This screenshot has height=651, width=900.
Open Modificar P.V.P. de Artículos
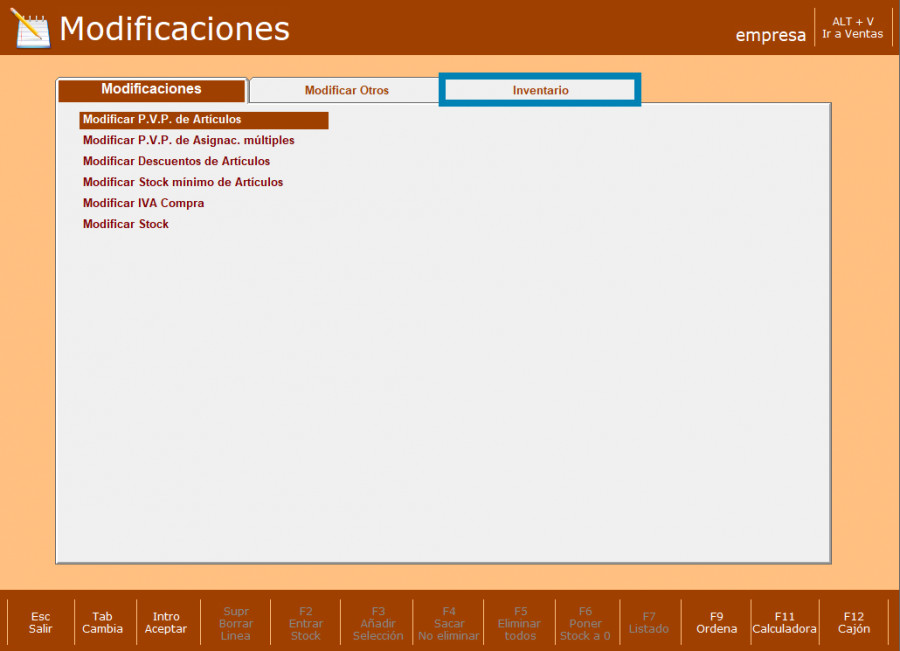[162, 120]
